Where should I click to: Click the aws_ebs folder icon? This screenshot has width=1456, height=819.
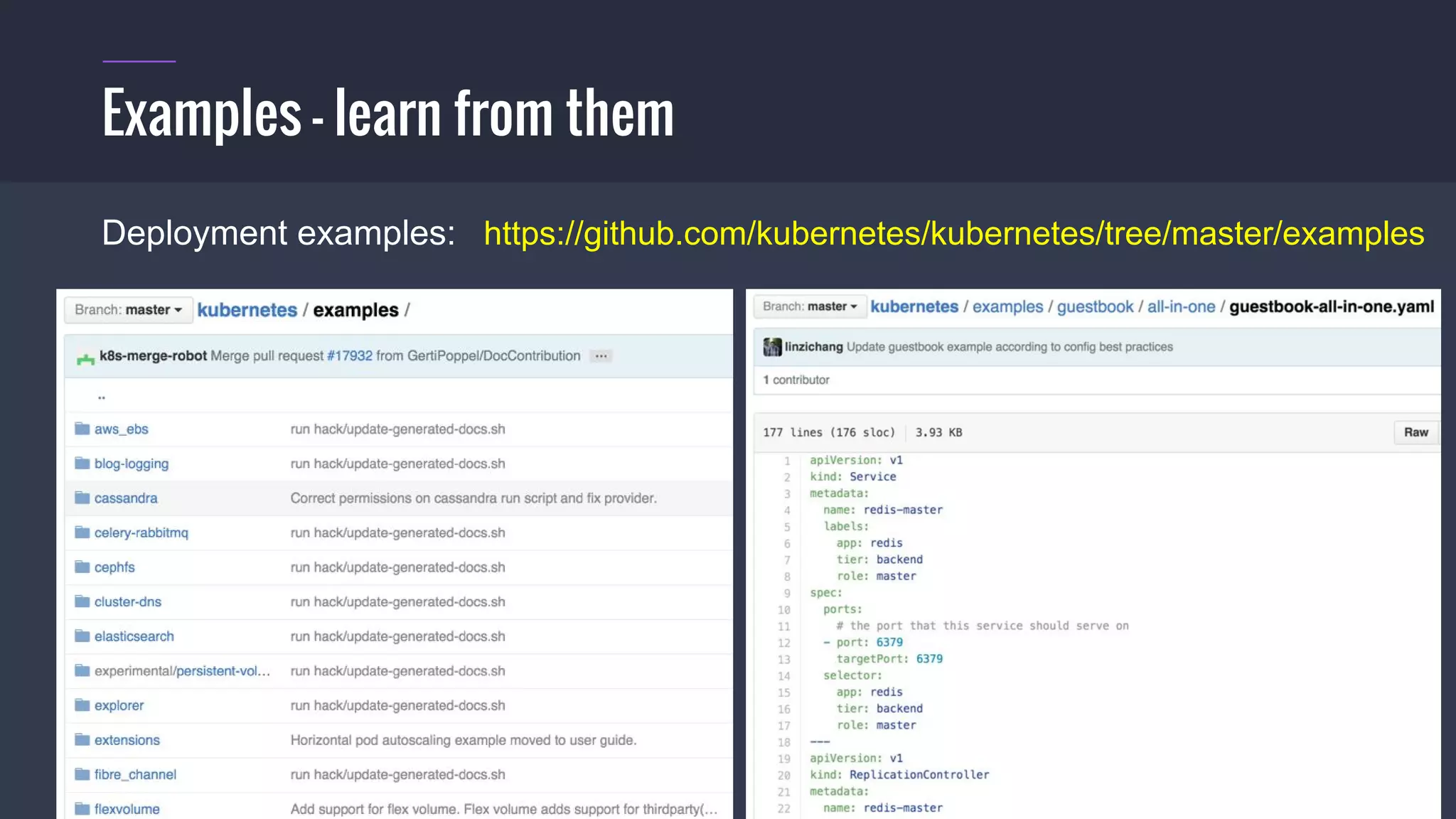click(82, 429)
